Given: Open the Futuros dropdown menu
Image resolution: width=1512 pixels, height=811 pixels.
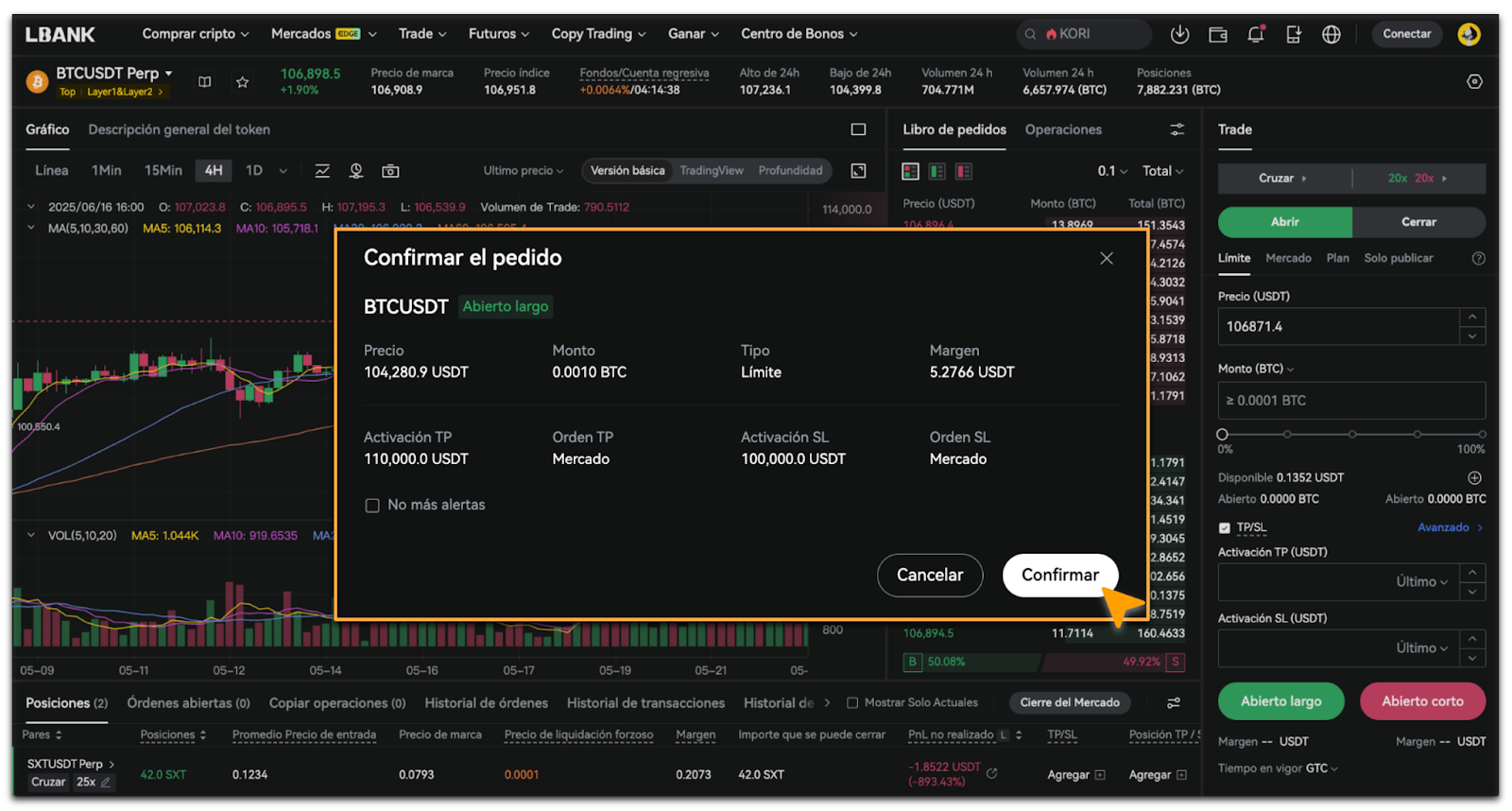Looking at the screenshot, I should point(498,34).
